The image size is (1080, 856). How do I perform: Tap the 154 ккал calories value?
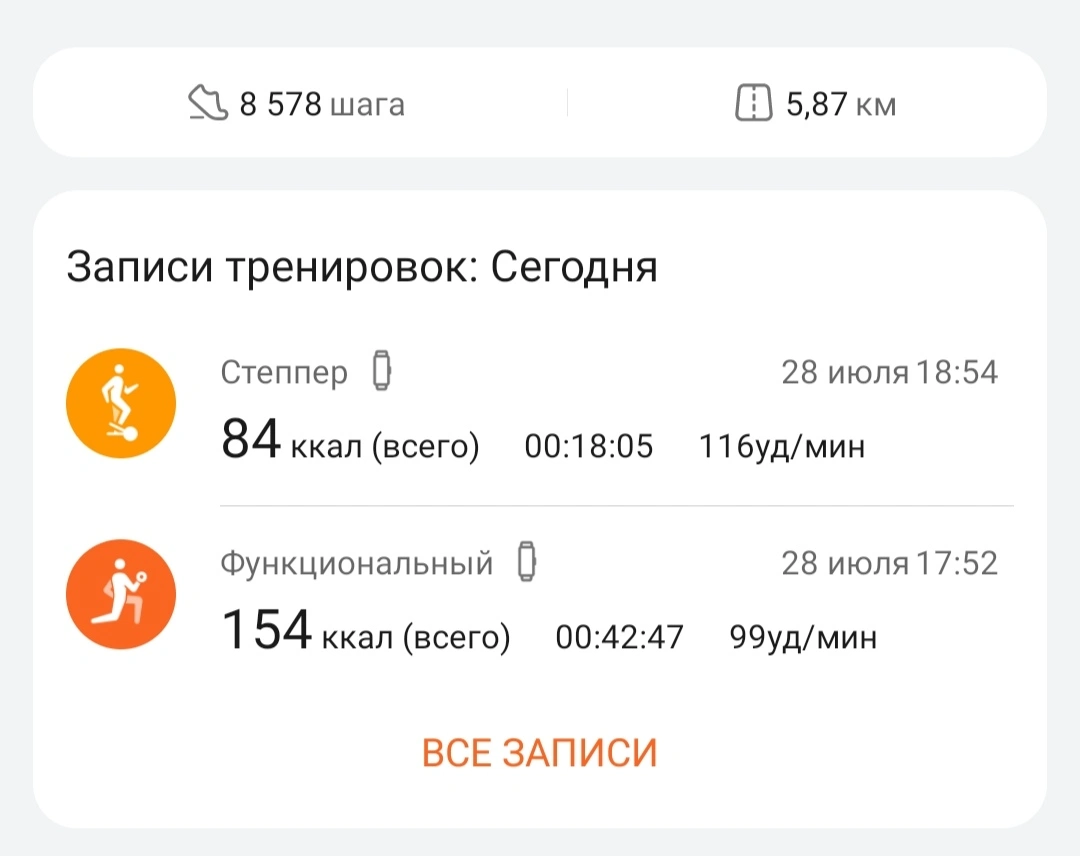[x=365, y=634]
